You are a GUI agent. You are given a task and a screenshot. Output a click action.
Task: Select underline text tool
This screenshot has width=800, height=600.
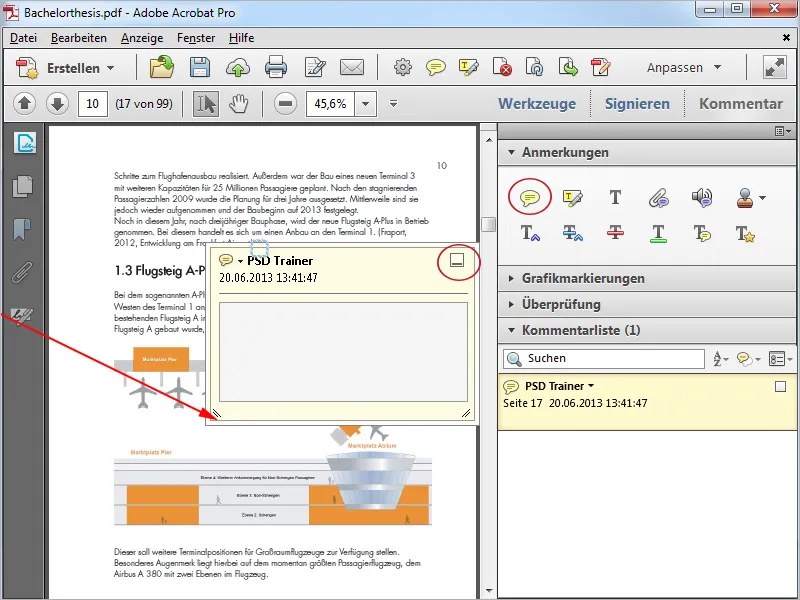point(658,233)
